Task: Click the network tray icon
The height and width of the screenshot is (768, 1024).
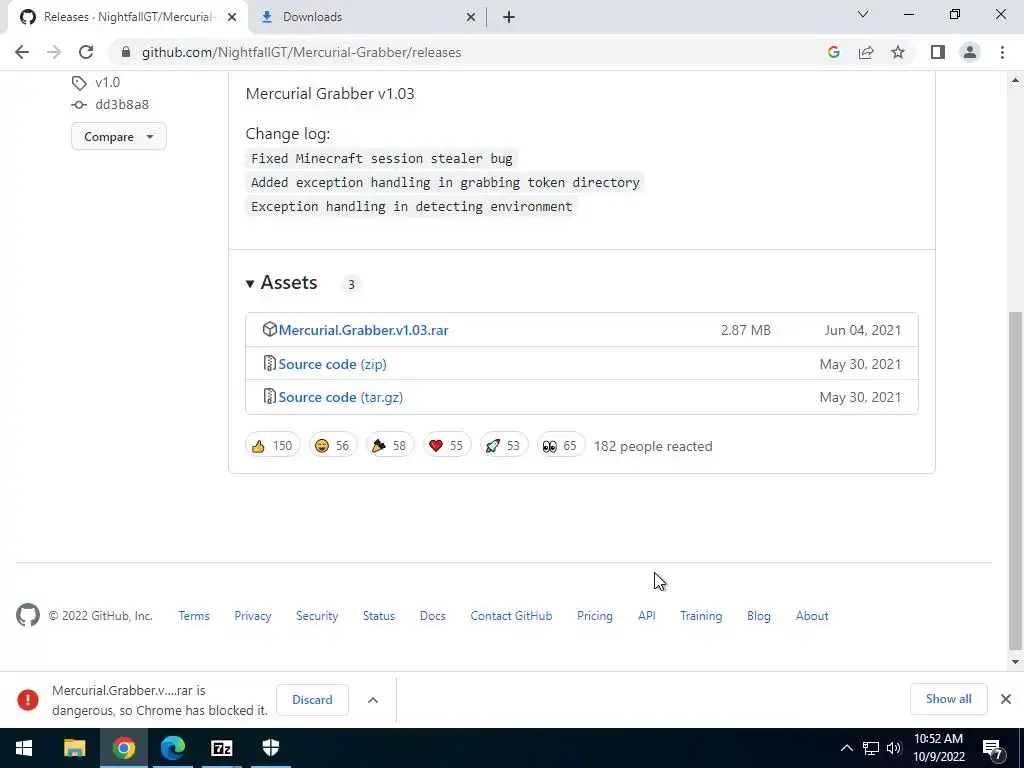Action: point(871,748)
